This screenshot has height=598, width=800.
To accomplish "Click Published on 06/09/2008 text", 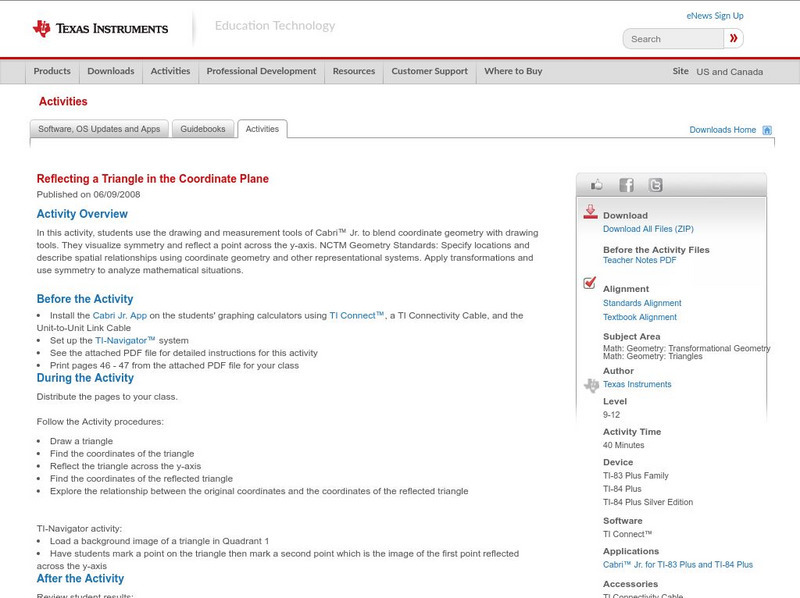I will click(88, 194).
